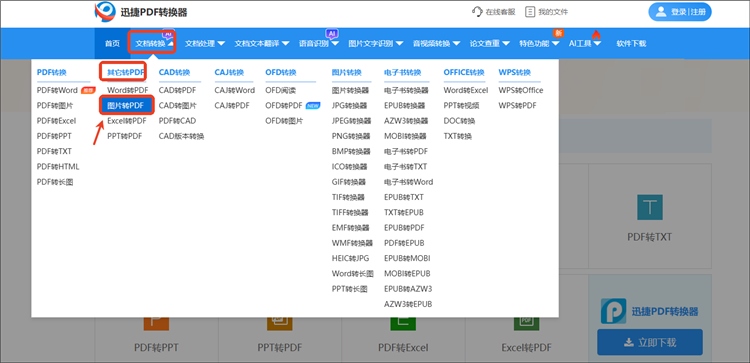Click 立即下载 download button
The image size is (750, 363).
tap(650, 342)
